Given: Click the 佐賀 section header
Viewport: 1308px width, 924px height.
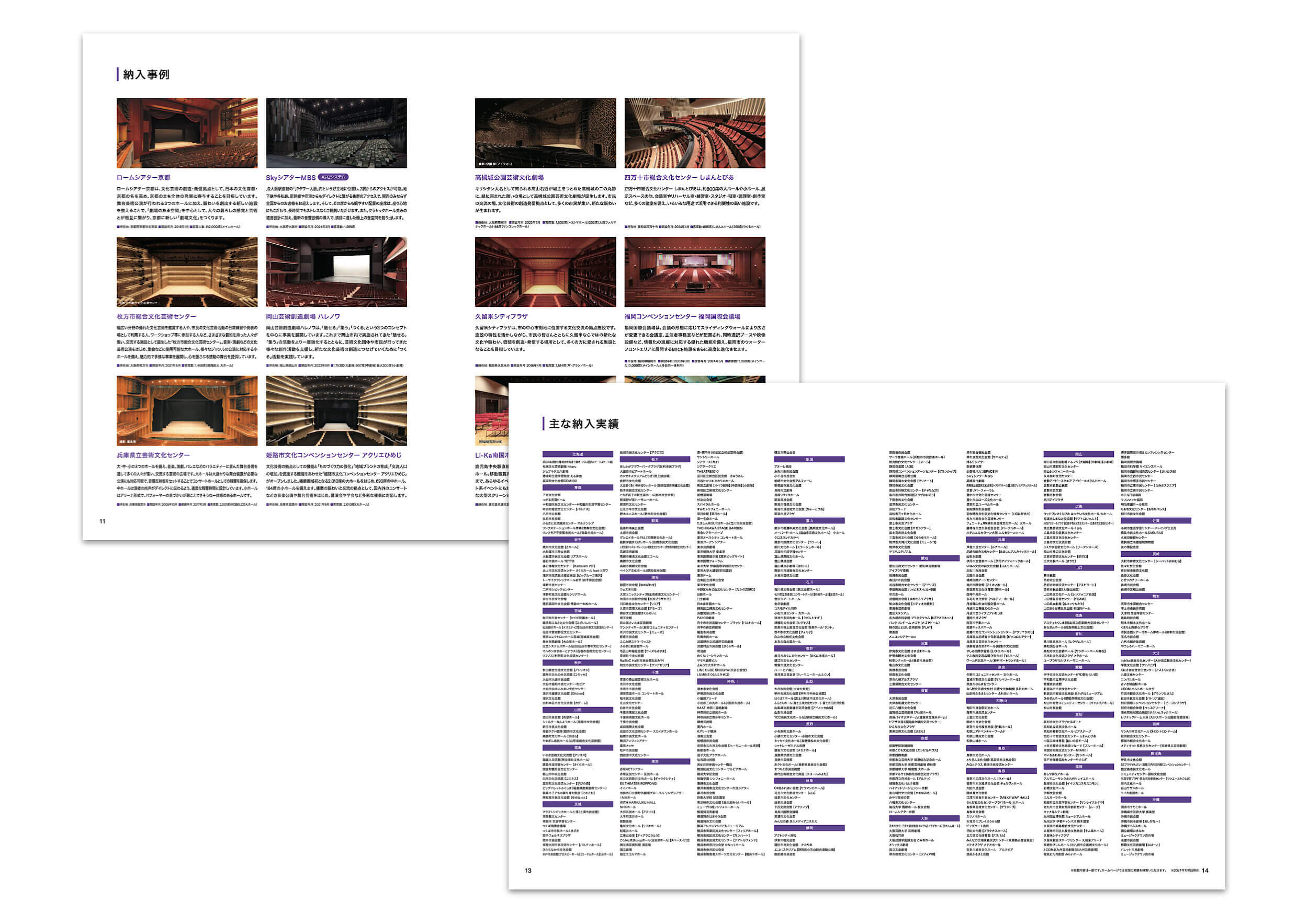Looking at the screenshot, I should 1156,521.
